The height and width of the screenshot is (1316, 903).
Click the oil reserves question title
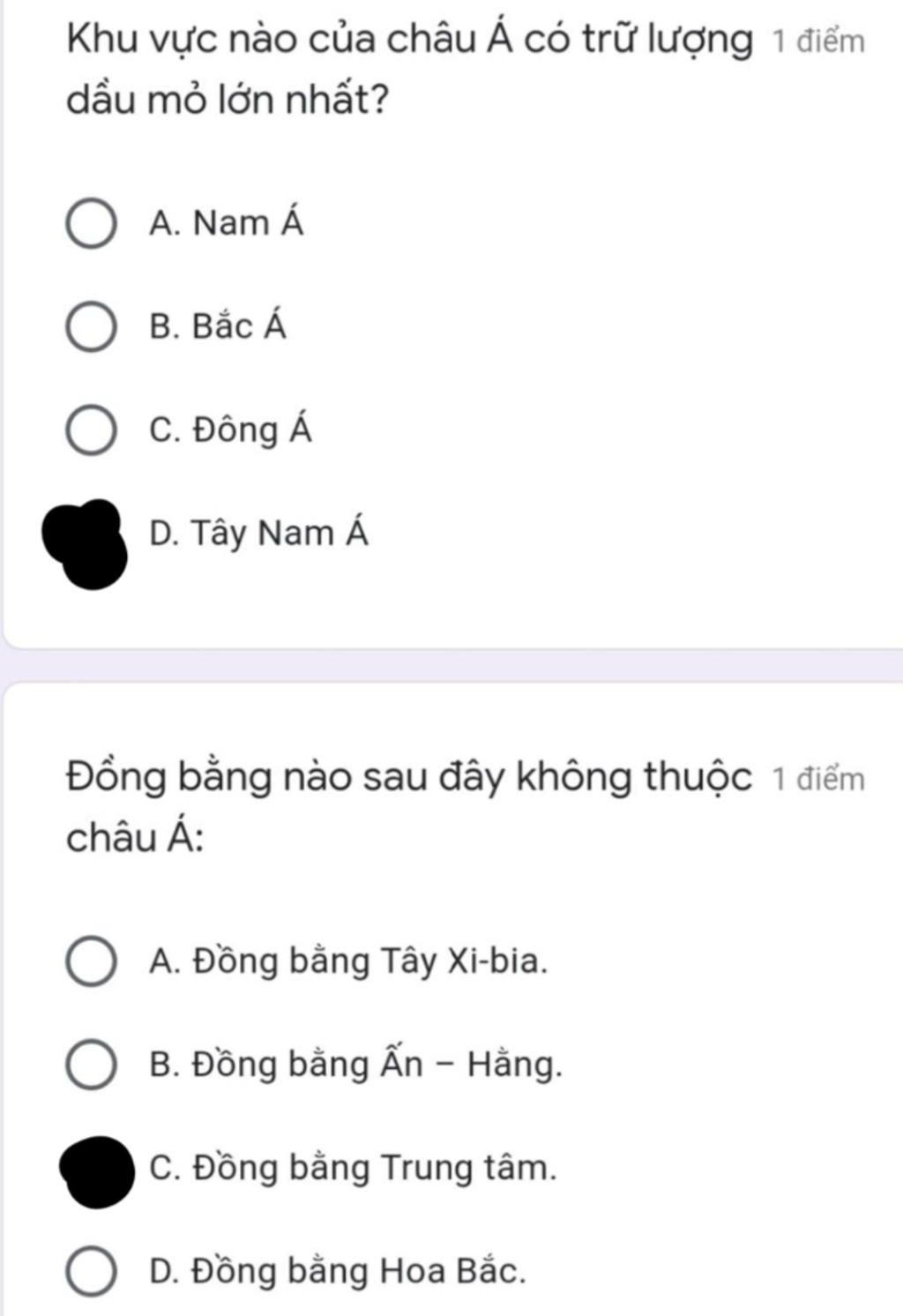pyautogui.click(x=410, y=70)
